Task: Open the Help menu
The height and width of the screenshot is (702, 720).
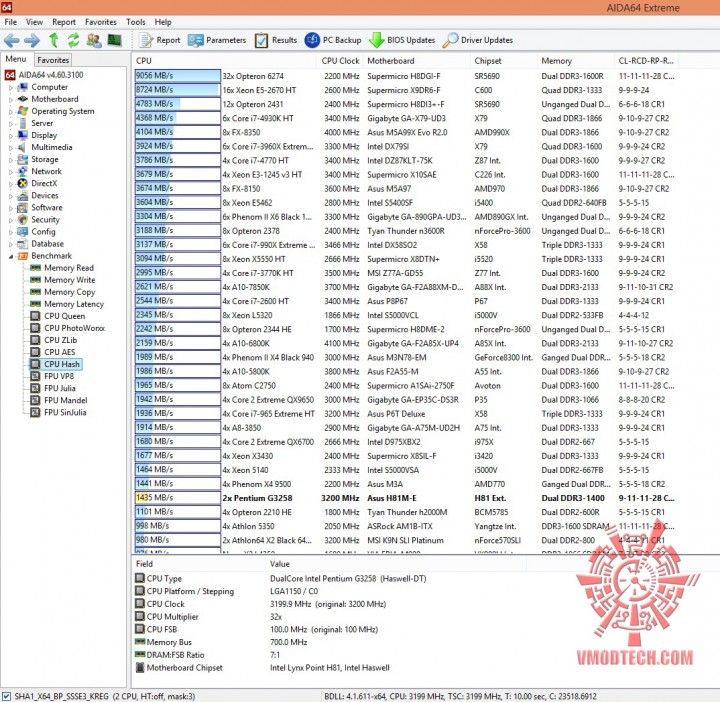Action: pyautogui.click(x=163, y=22)
